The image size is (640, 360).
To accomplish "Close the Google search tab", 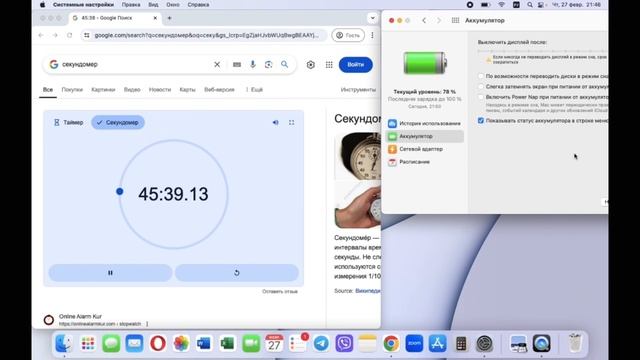I will (155, 18).
